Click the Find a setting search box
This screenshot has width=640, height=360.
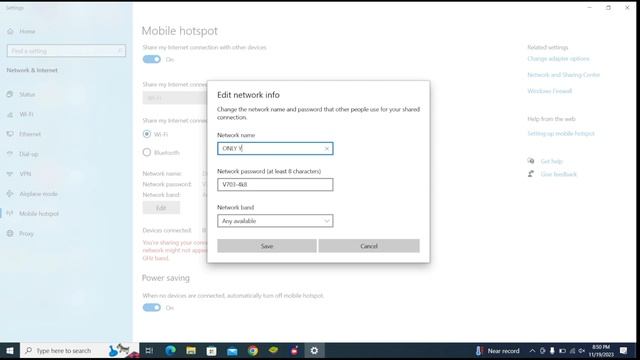point(66,51)
